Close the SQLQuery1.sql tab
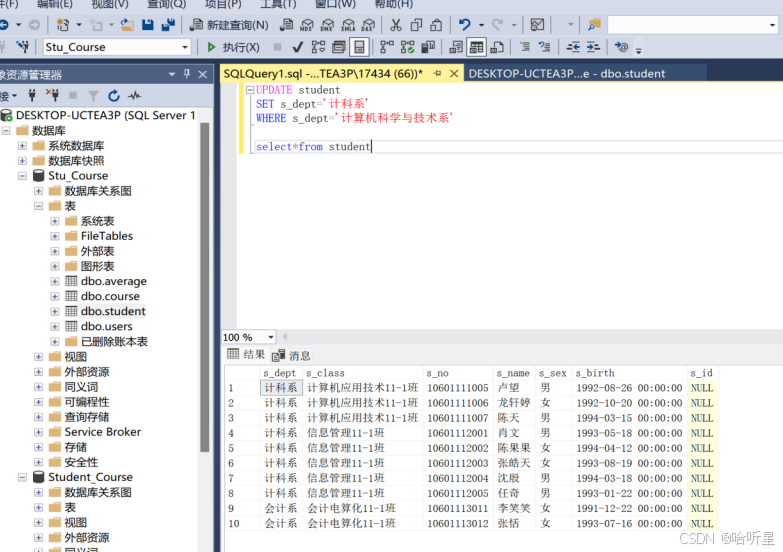The width and height of the screenshot is (783, 552). coord(454,73)
